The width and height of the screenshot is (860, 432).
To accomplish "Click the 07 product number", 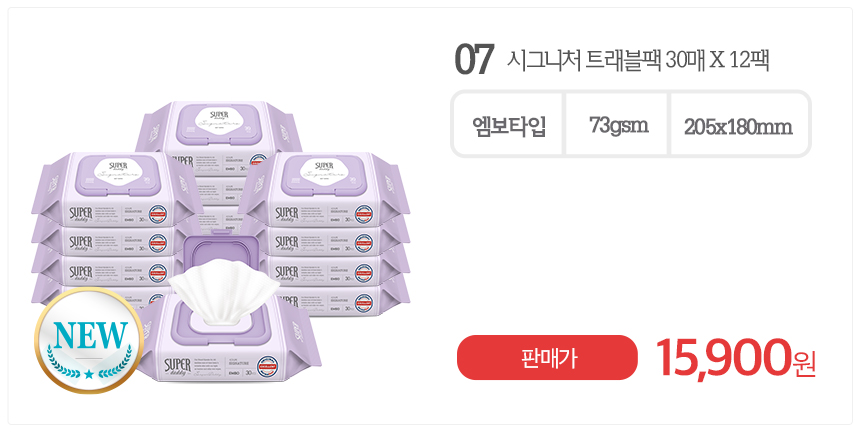I will point(474,59).
